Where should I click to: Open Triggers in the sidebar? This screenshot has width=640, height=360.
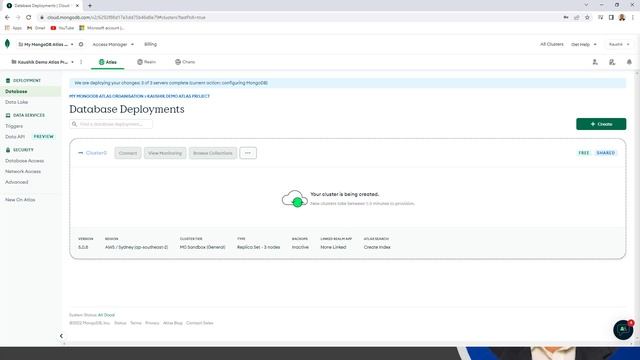pyautogui.click(x=14, y=126)
